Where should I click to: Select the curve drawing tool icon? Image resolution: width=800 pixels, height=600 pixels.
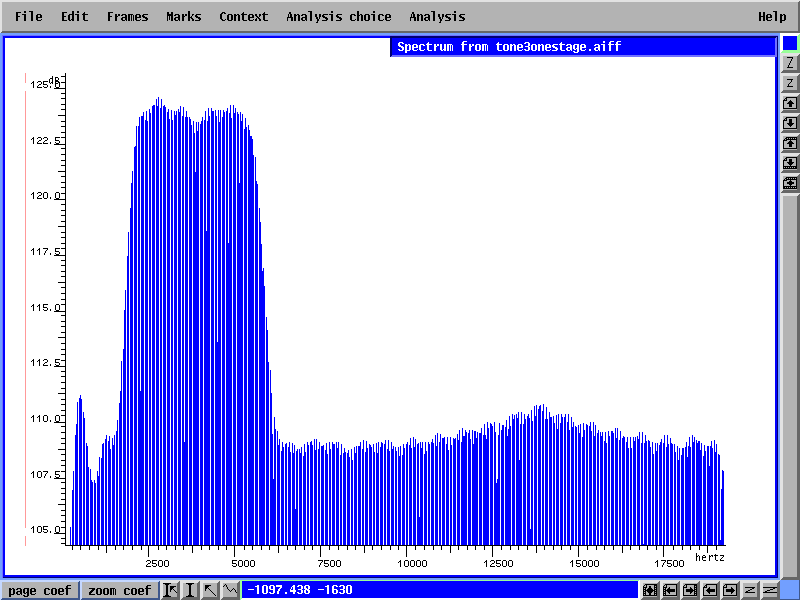point(230,590)
